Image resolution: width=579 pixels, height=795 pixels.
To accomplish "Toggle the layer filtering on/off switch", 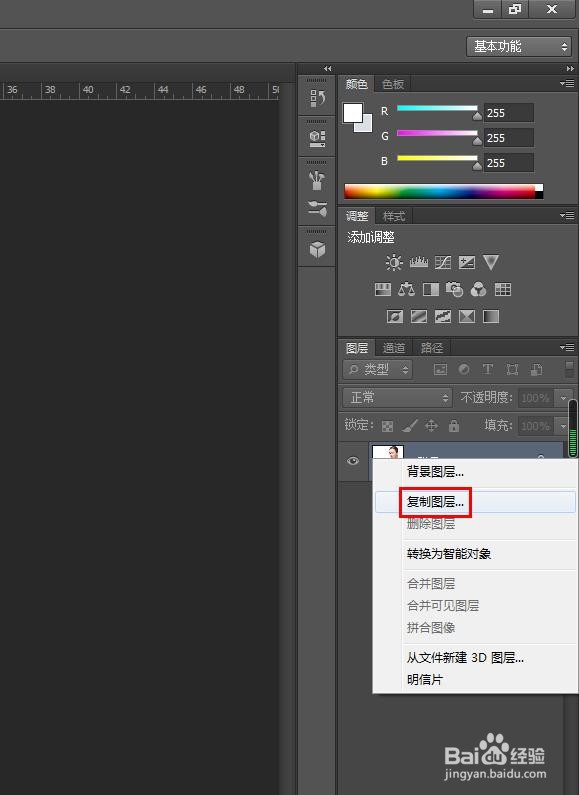I will tap(570, 370).
